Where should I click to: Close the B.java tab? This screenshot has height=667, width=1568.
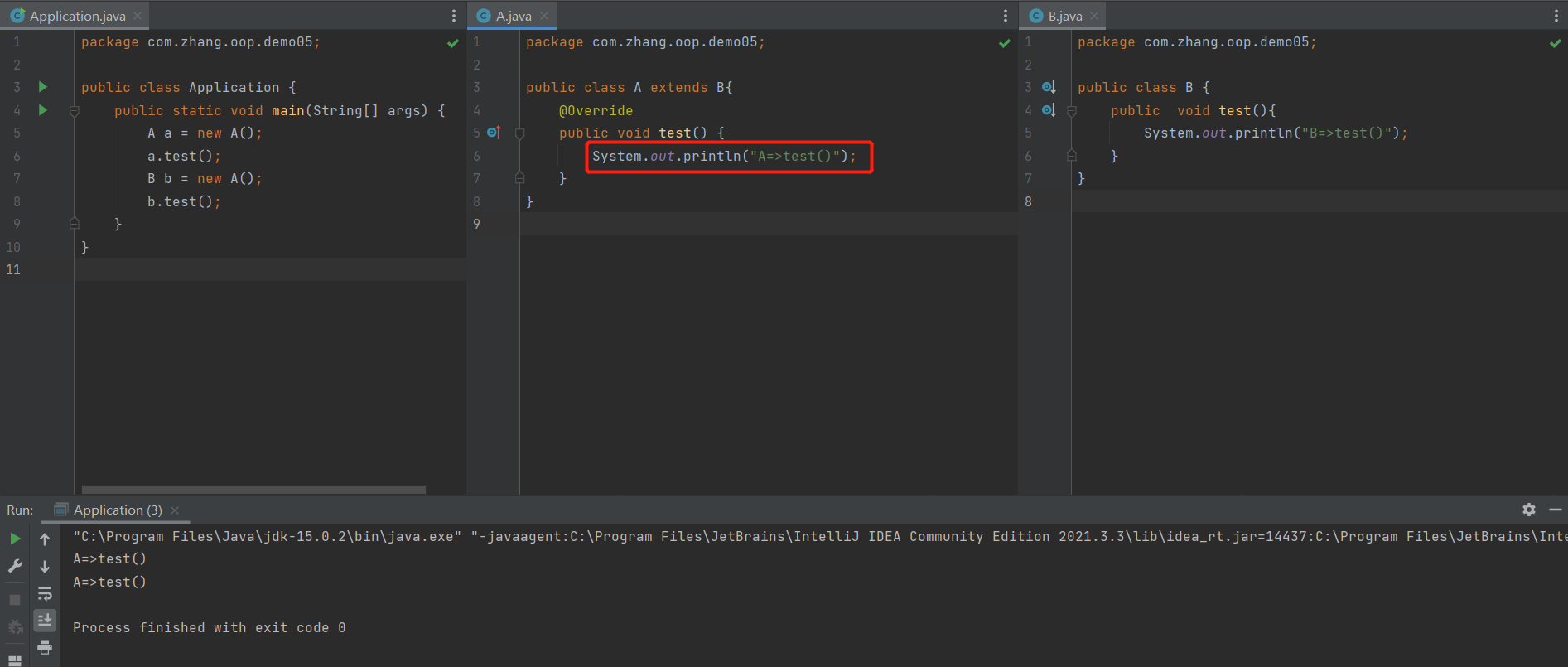click(x=1094, y=16)
